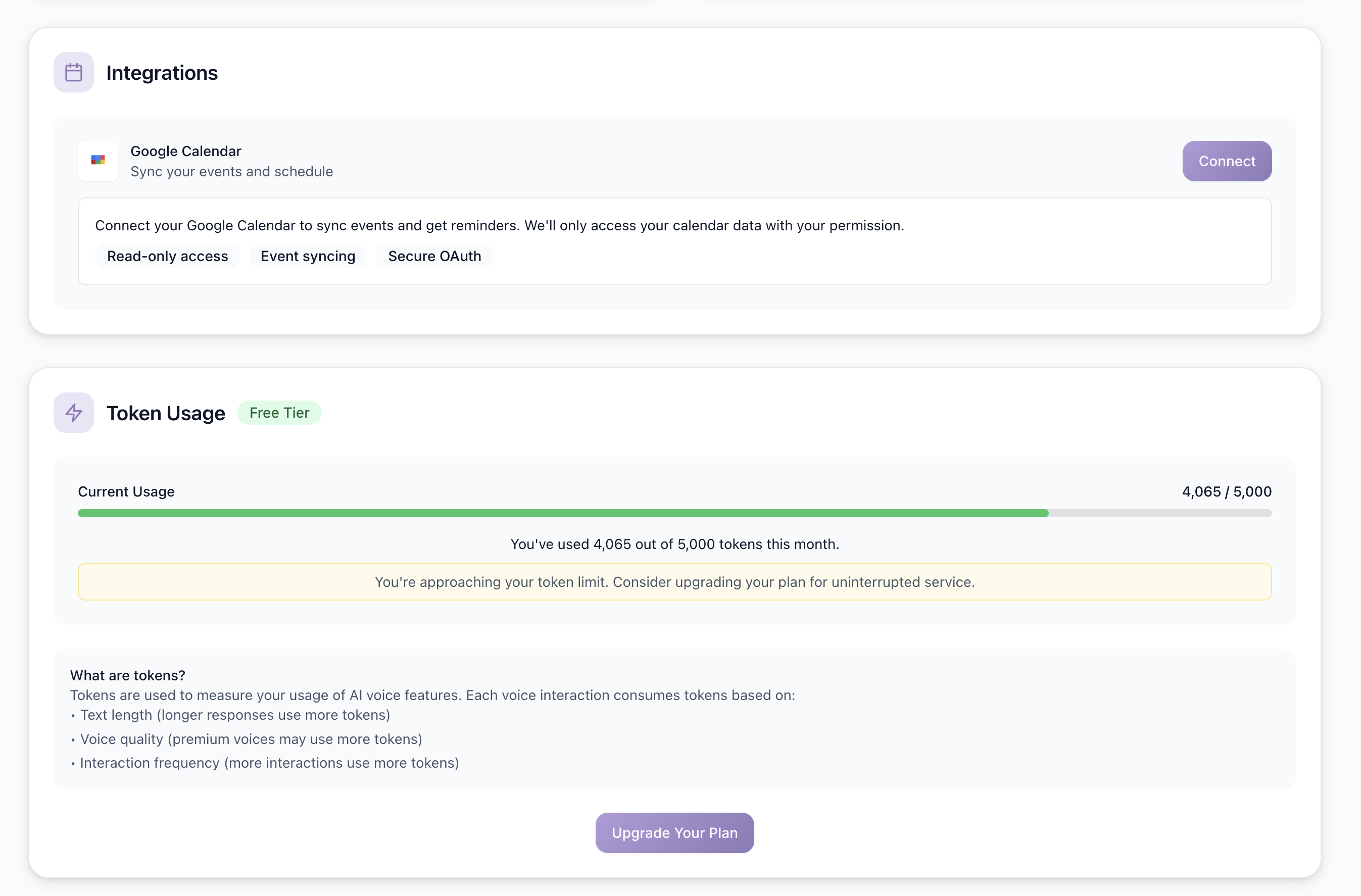
Task: Click the Free Tier badge
Action: click(x=279, y=413)
